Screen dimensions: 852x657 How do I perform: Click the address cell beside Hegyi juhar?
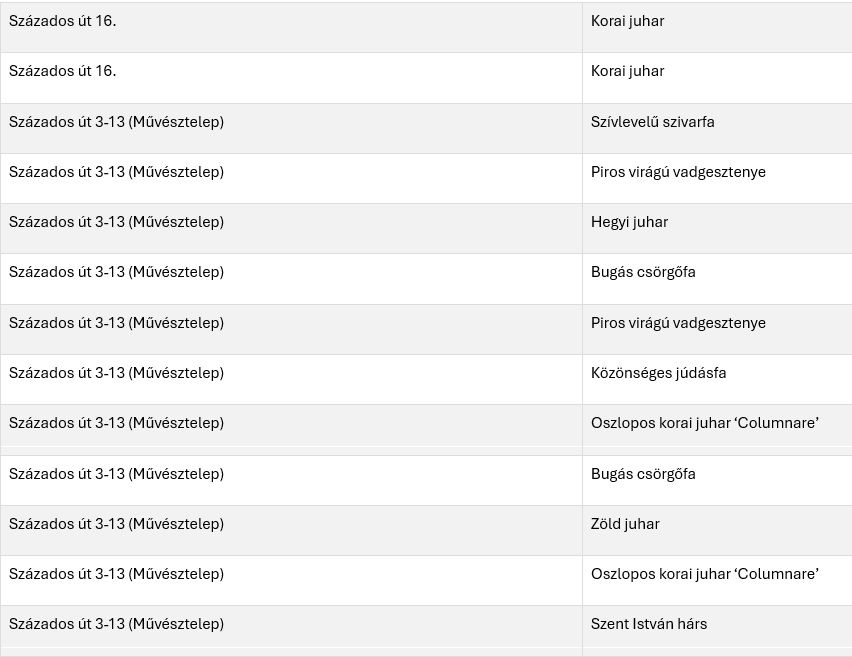coord(116,222)
